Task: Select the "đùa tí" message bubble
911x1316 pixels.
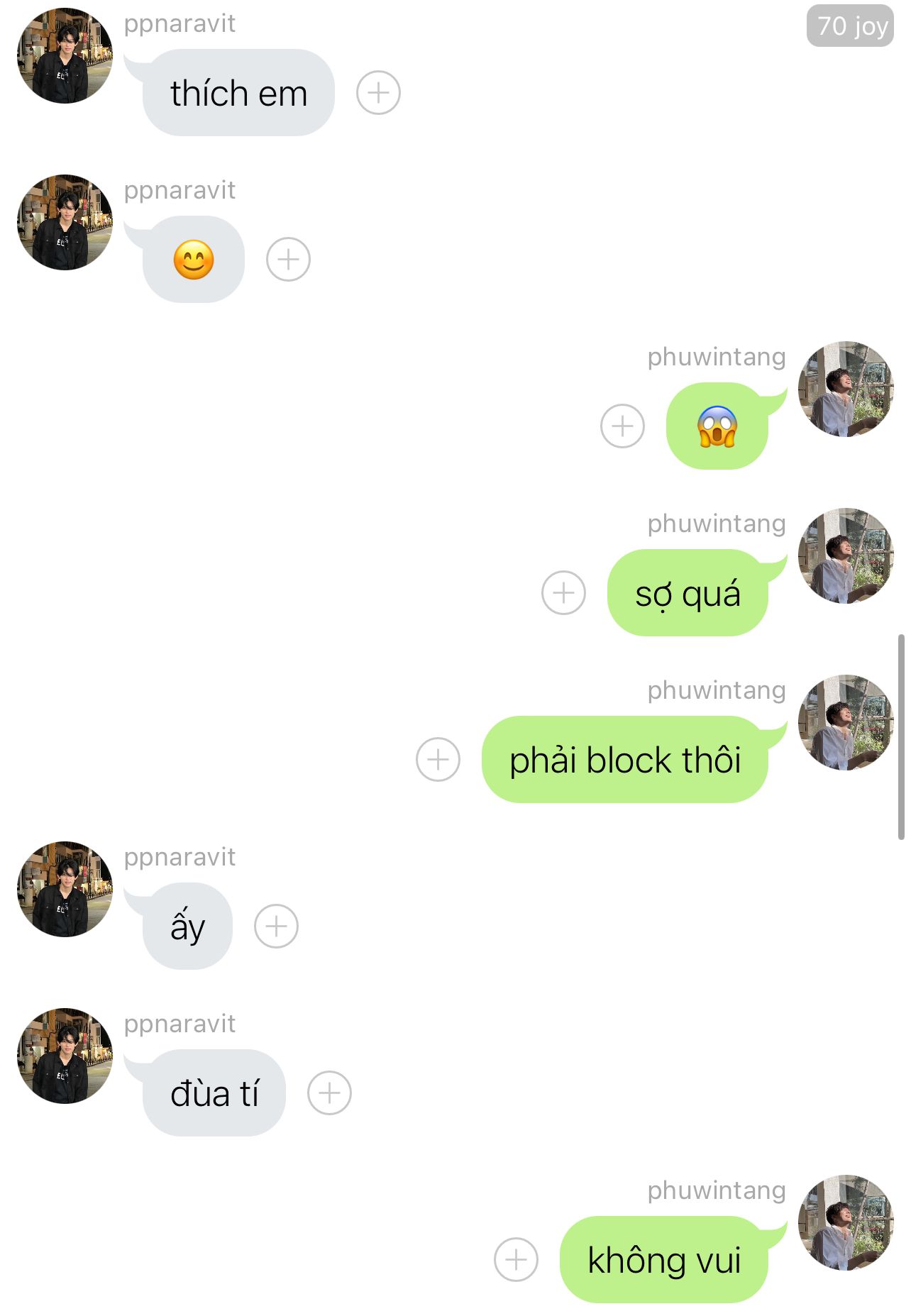Action: (x=214, y=1093)
